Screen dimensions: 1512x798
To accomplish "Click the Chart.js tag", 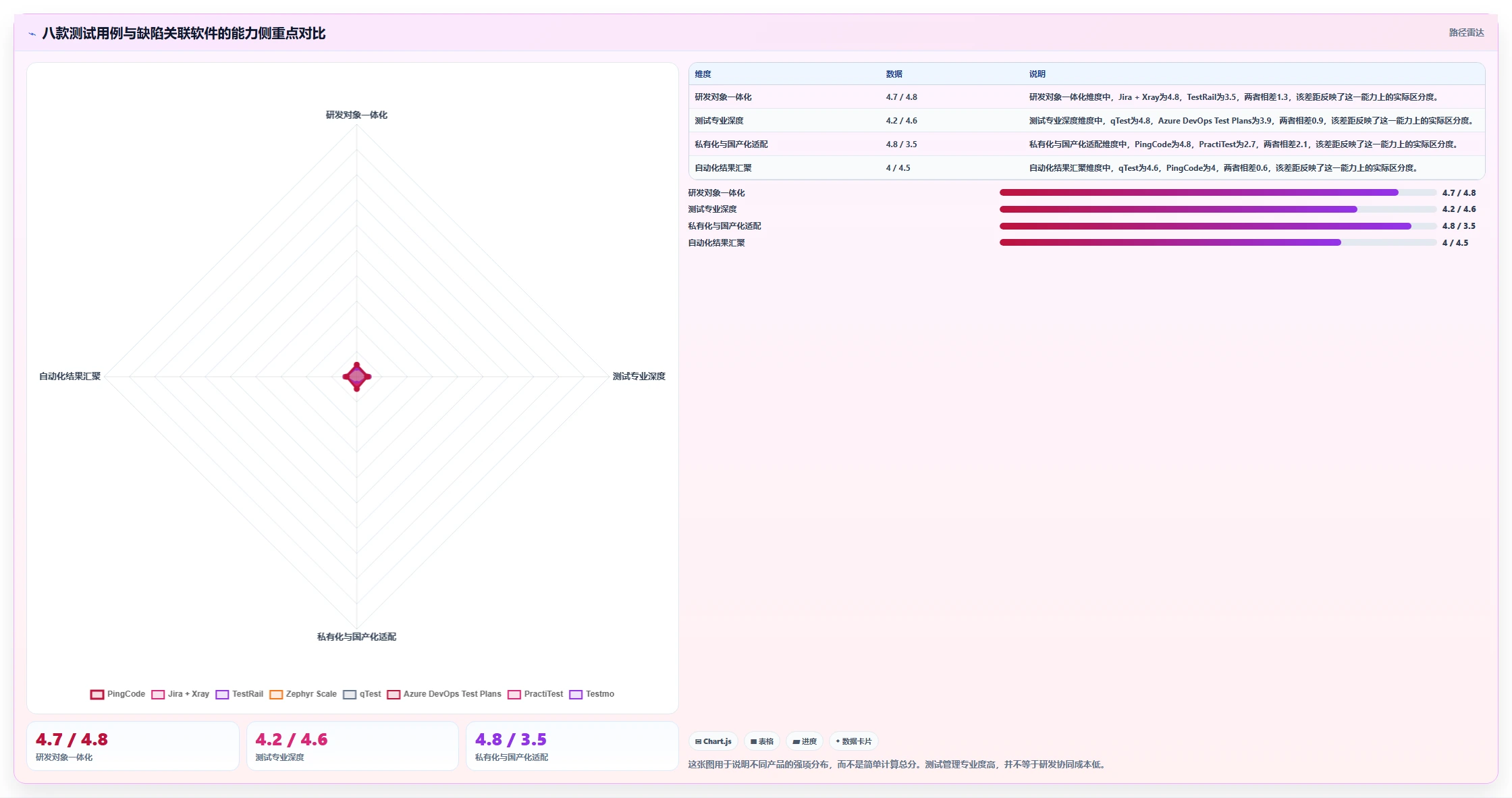I will tap(713, 741).
